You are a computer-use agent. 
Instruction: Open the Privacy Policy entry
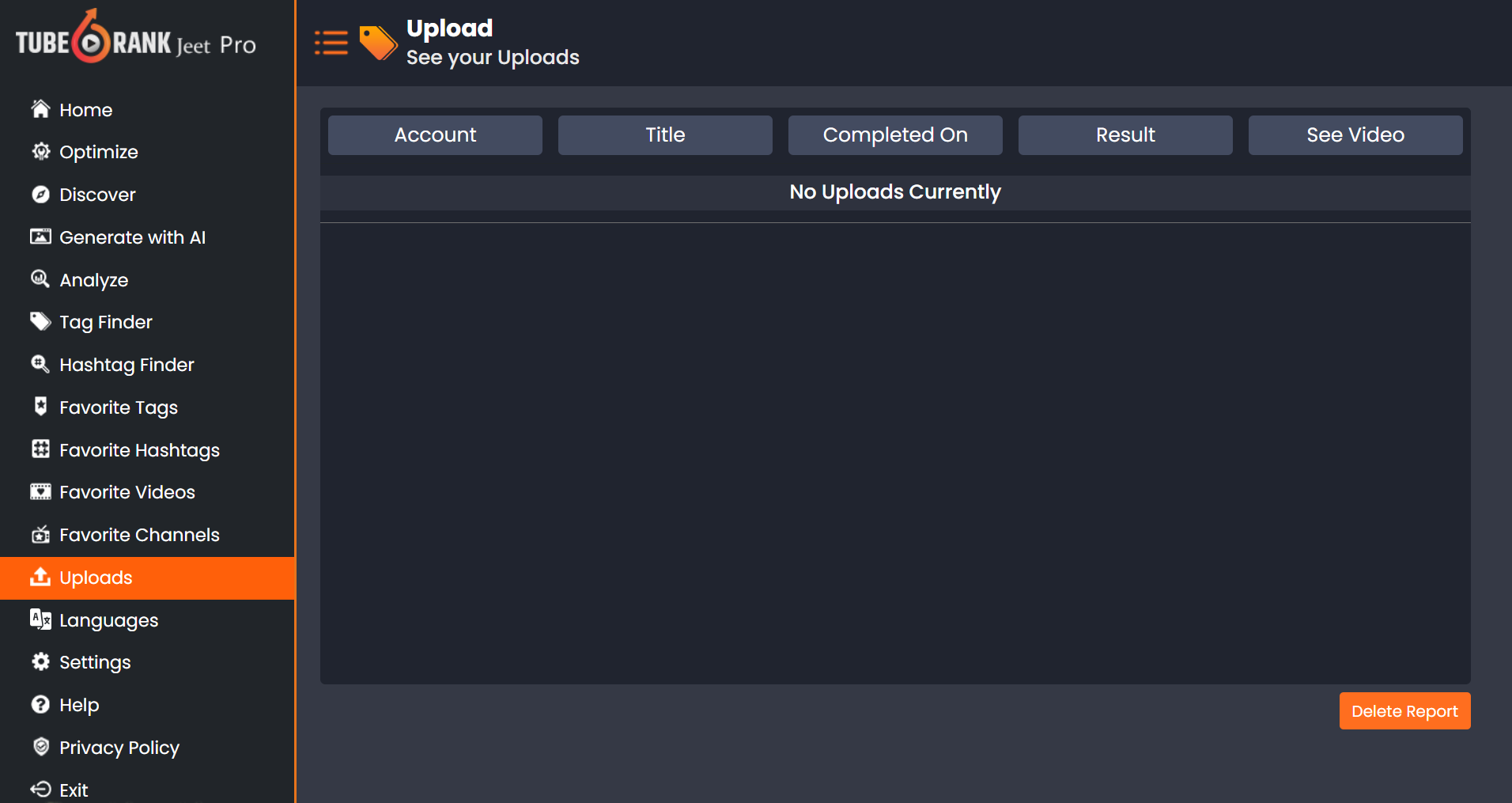[x=119, y=748]
